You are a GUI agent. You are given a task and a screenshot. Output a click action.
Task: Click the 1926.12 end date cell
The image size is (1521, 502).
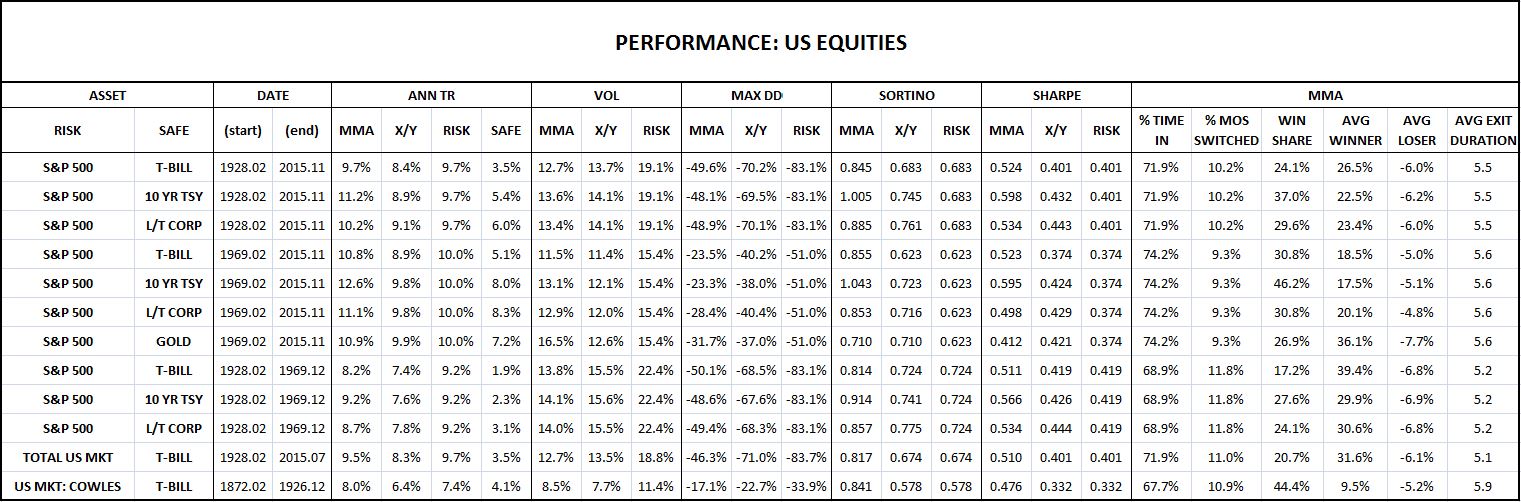tap(302, 486)
